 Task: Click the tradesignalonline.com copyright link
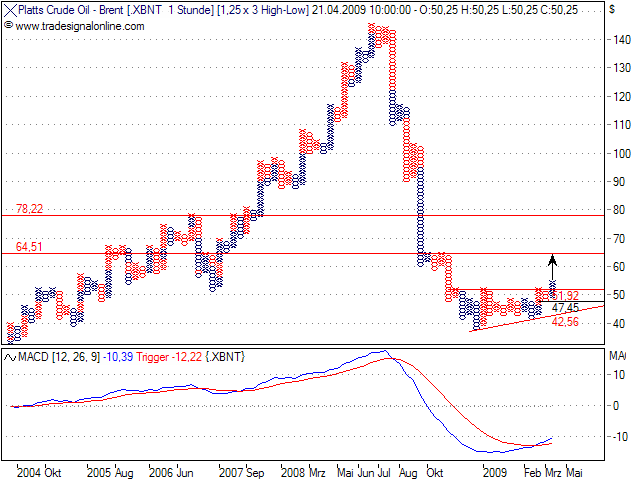click(68, 22)
